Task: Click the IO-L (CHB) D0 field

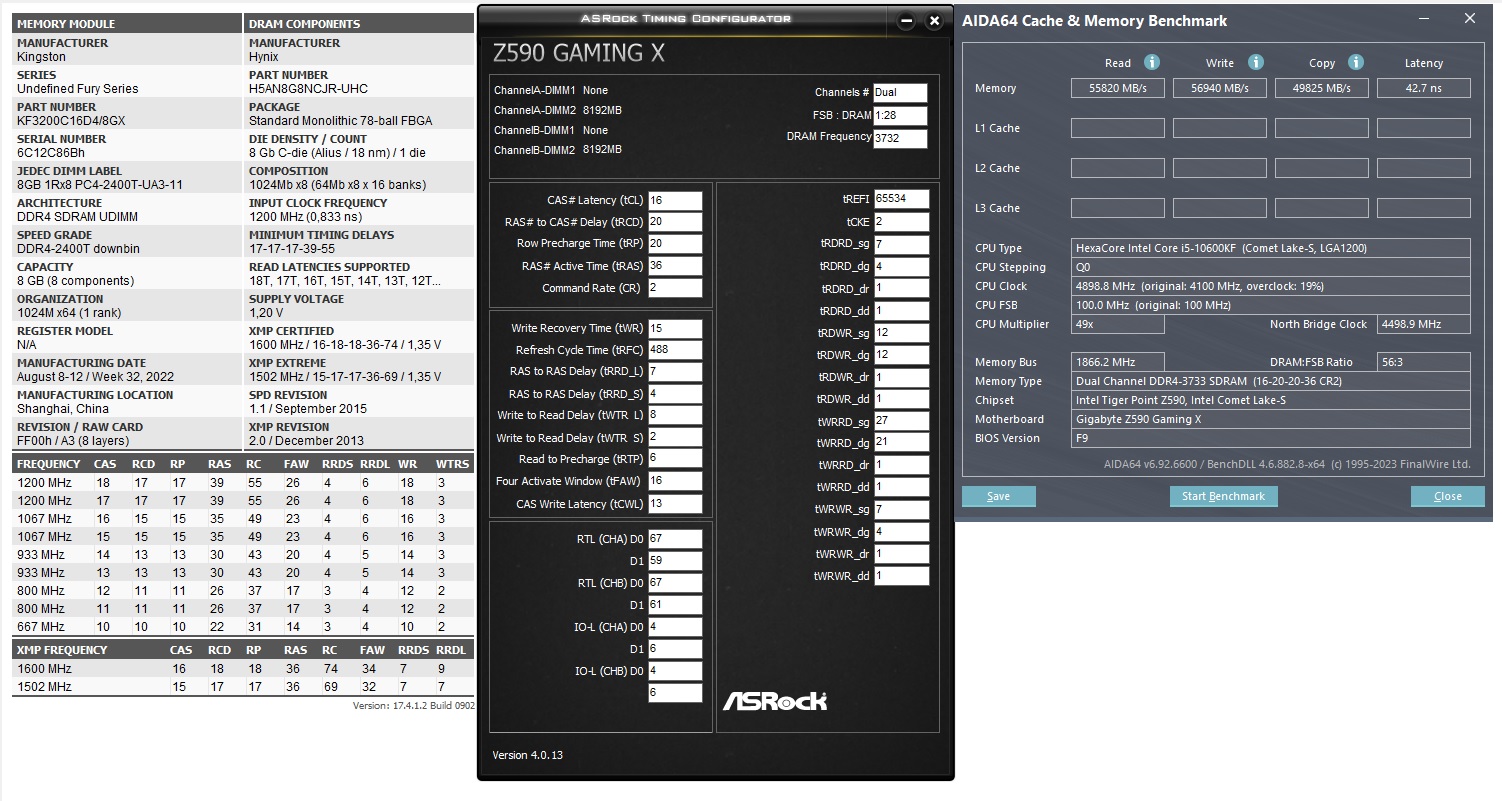Action: pos(675,671)
